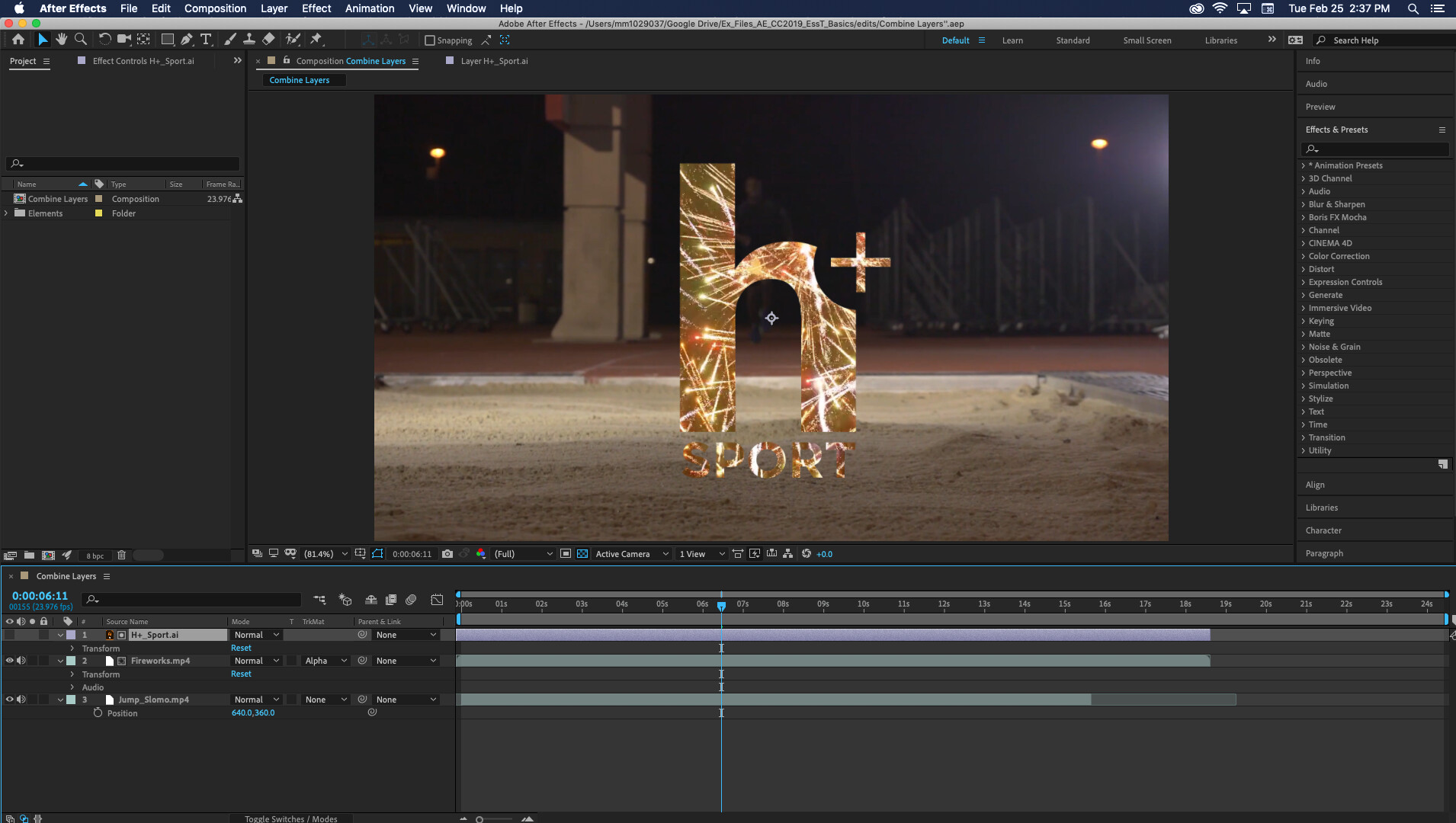Select the Brush tool
This screenshot has width=1456, height=823.
[x=230, y=39]
